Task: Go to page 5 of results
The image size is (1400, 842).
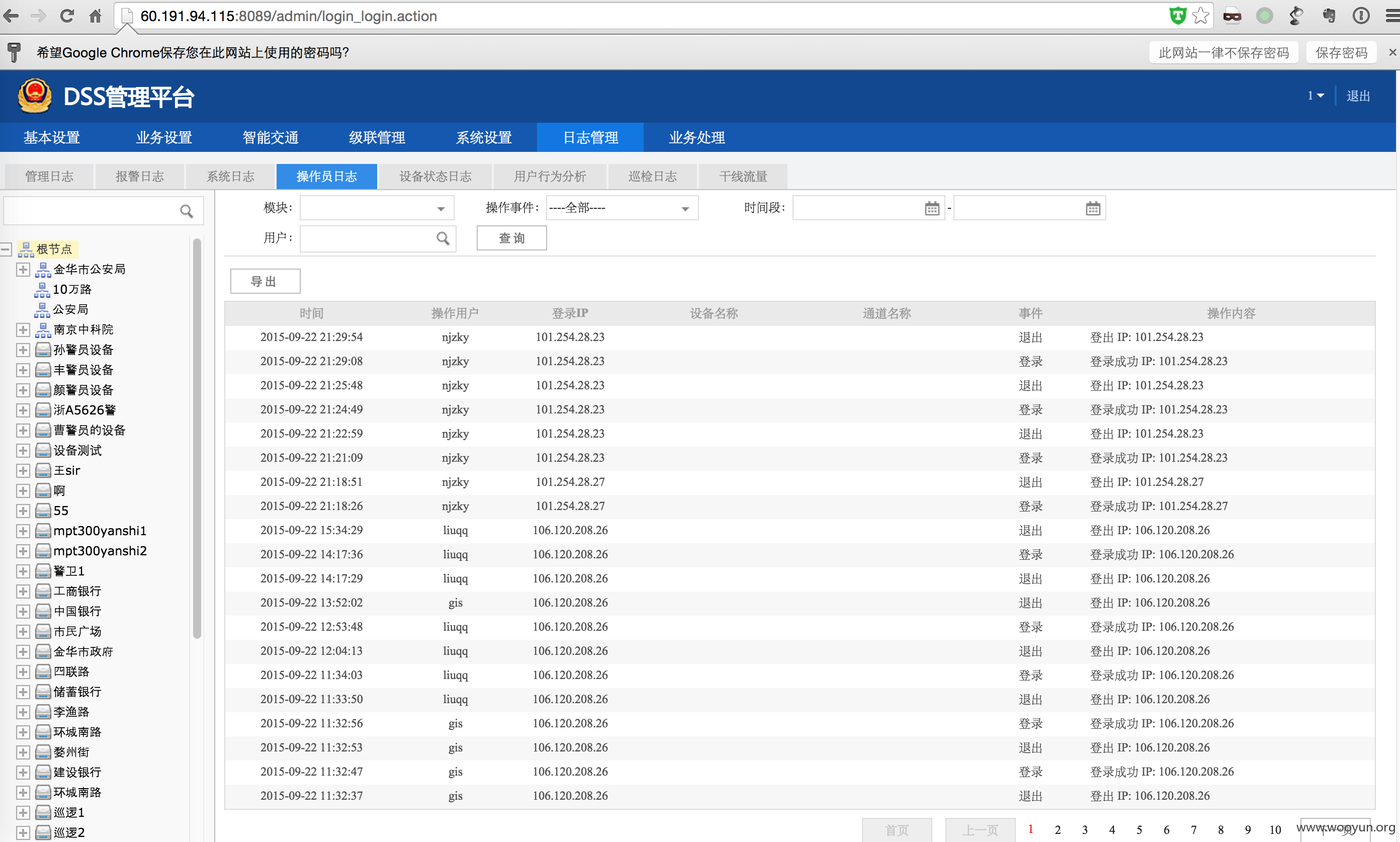Action: 1139,829
